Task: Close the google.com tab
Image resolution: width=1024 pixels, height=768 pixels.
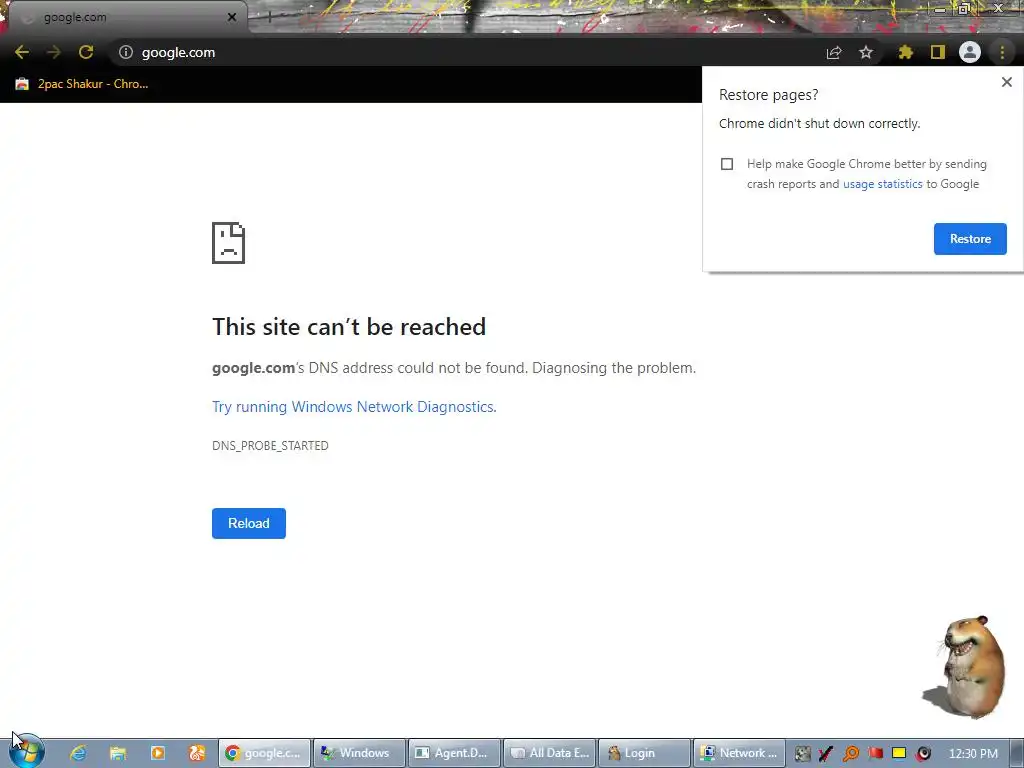Action: [232, 17]
